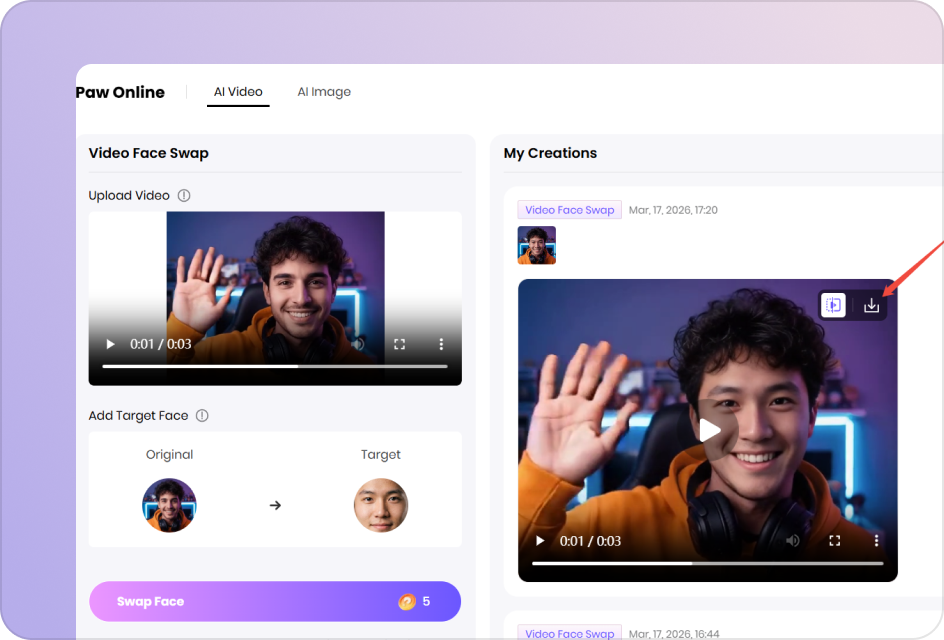Click the coin credits icon on Swap Face
The image size is (944, 640).
click(407, 602)
